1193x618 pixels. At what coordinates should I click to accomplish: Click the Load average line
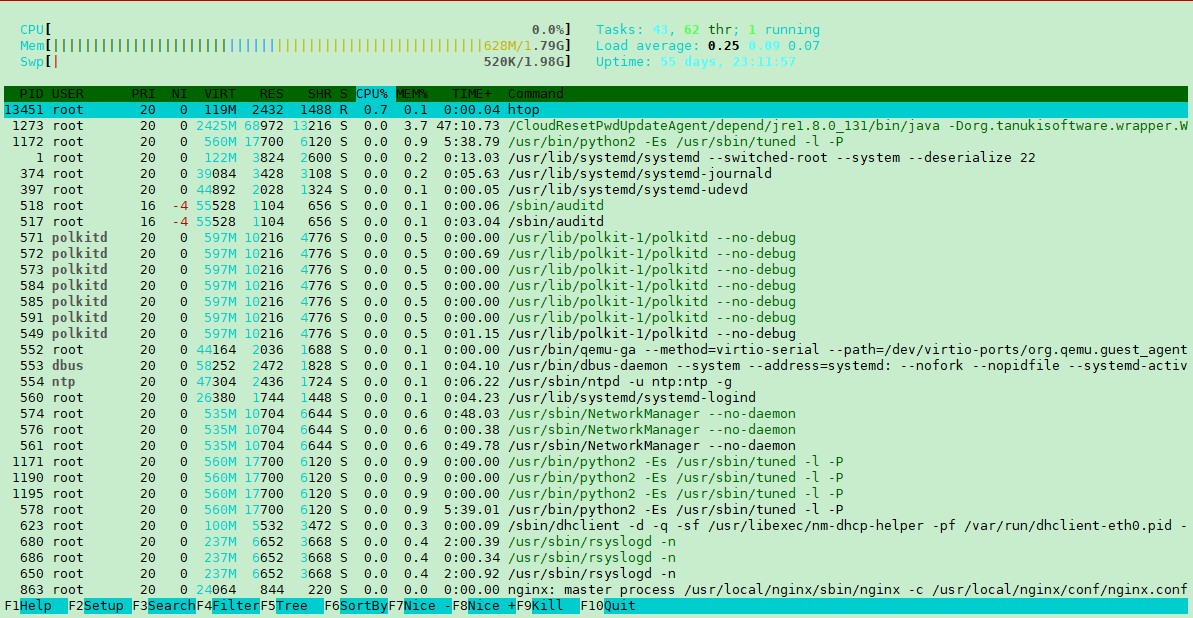point(708,46)
